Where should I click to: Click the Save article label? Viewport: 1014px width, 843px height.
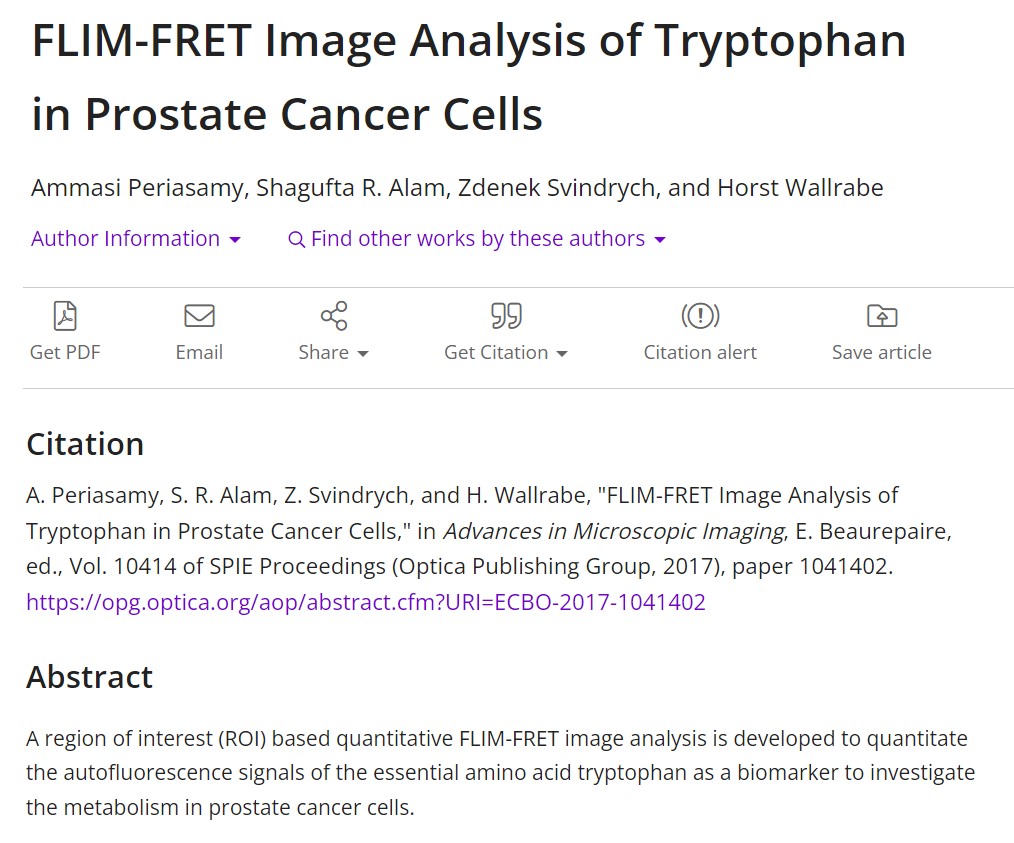pyautogui.click(x=881, y=352)
